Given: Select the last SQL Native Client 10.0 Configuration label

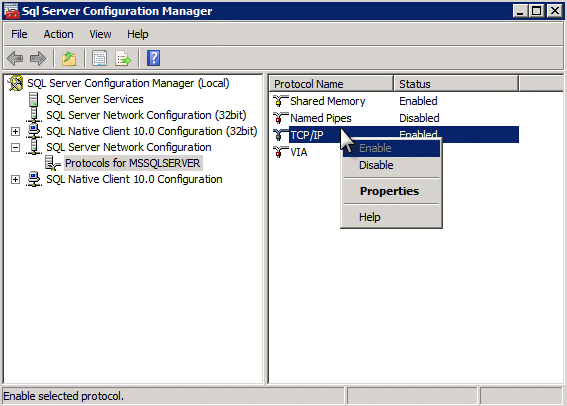Looking at the screenshot, I should 134,179.
